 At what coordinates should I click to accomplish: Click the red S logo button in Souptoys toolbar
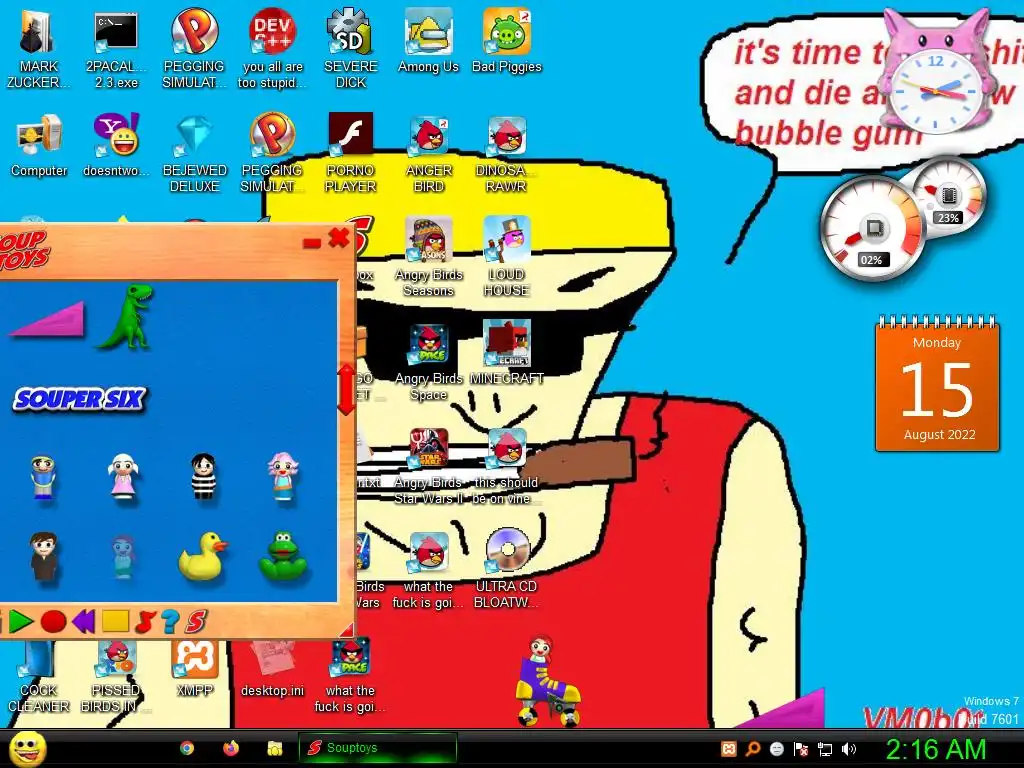point(195,621)
